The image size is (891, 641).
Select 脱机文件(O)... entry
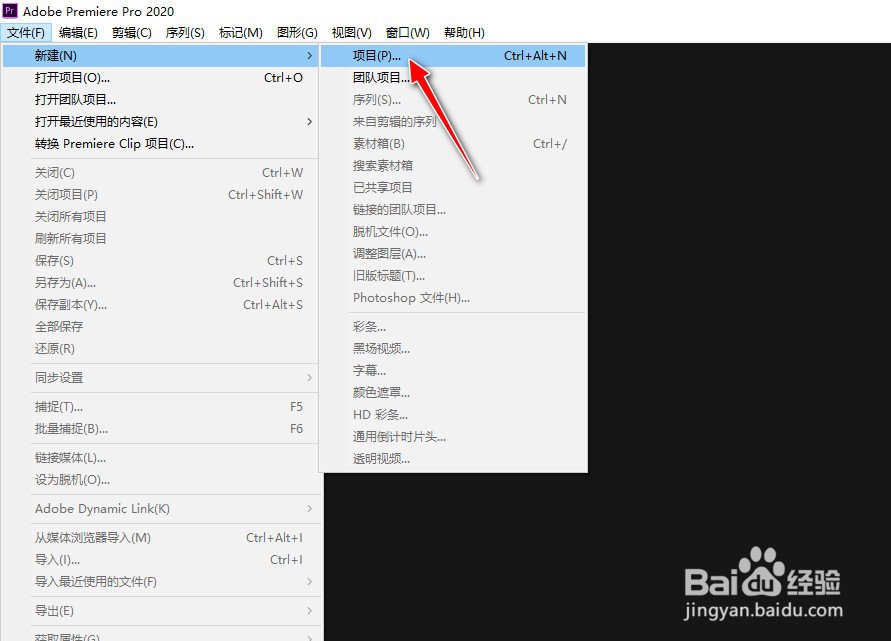tap(453, 231)
